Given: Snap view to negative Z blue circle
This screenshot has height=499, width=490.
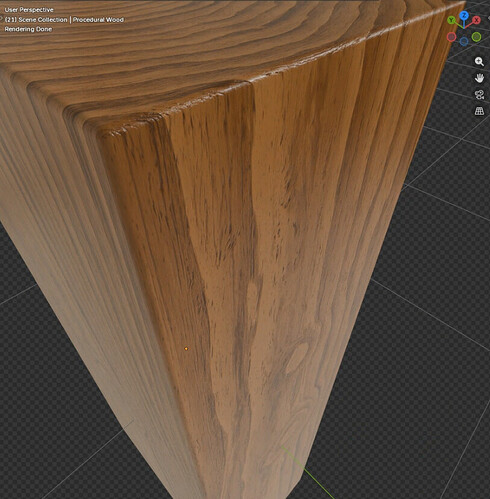Looking at the screenshot, I should [x=464, y=41].
